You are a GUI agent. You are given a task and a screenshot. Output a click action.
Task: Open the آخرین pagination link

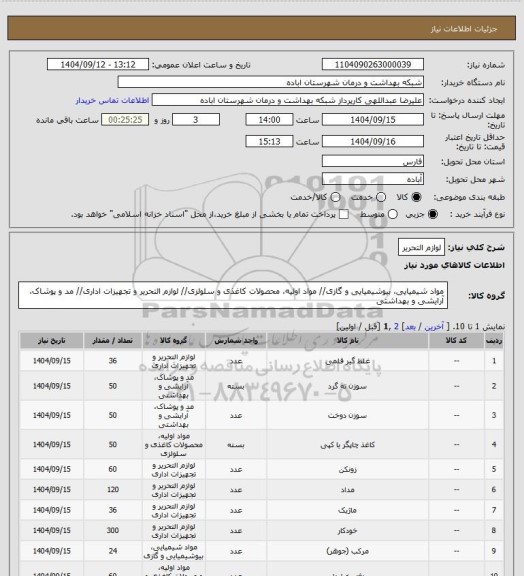pyautogui.click(x=434, y=327)
